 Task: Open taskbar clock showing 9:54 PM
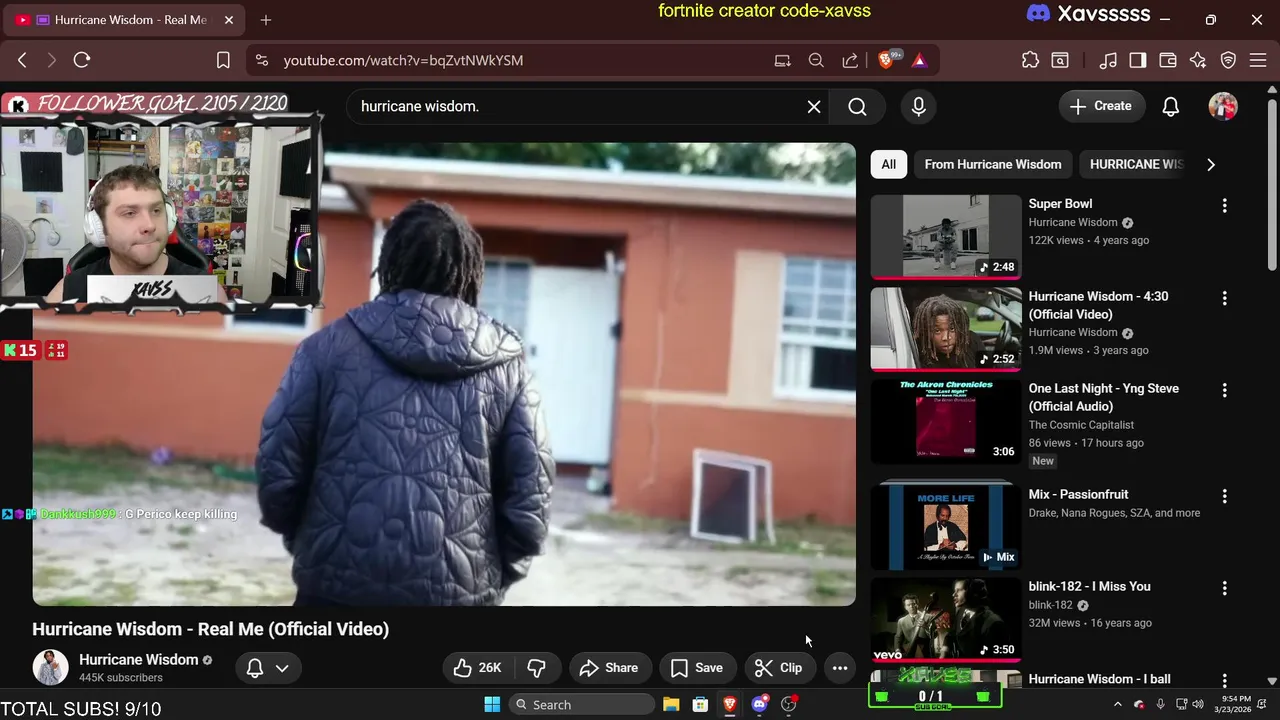1233,705
